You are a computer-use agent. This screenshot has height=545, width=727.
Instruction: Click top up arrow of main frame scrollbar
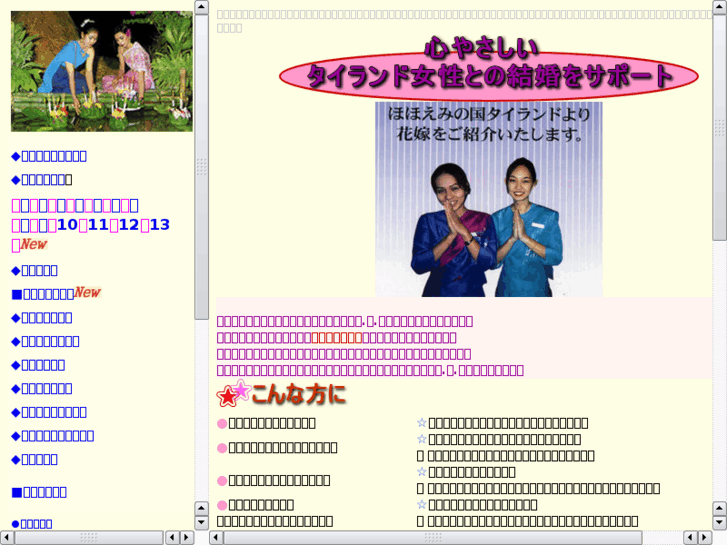(x=719, y=6)
